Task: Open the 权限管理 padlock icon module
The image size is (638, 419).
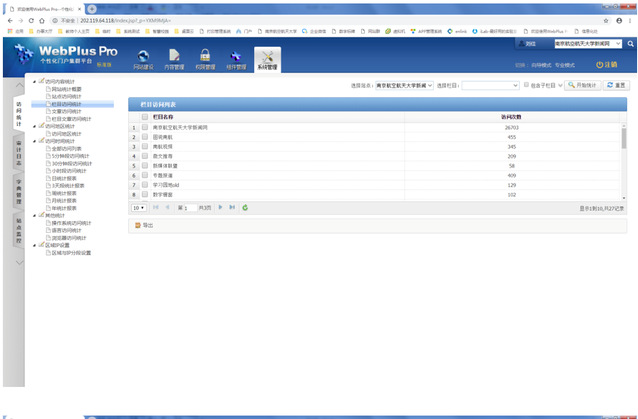Action: click(x=205, y=59)
